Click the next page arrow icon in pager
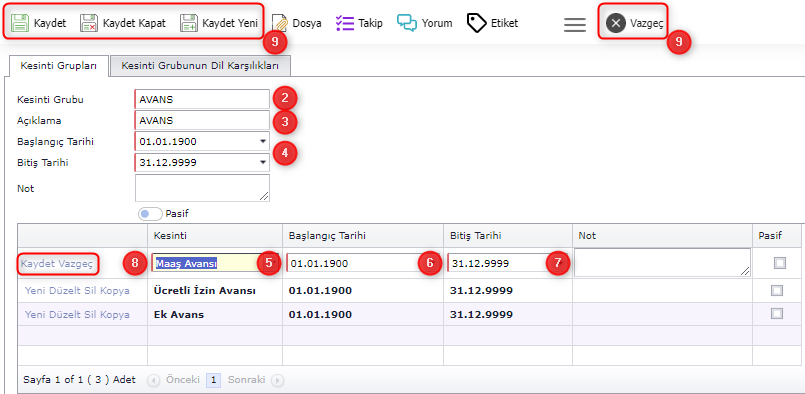This screenshot has width=805, height=394. pos(277,380)
